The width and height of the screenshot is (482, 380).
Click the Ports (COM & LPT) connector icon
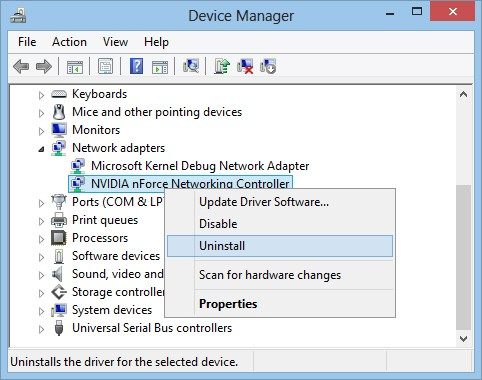pos(59,202)
